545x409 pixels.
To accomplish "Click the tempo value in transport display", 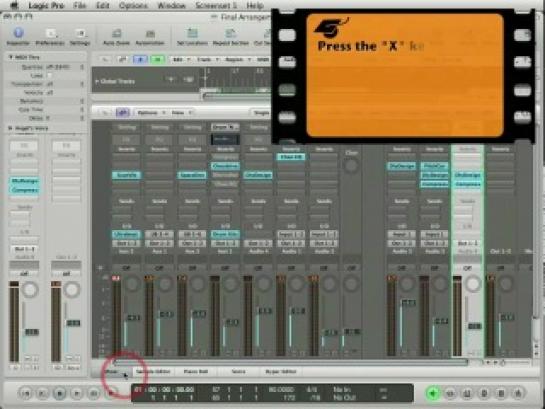I will pyautogui.click(x=280, y=390).
